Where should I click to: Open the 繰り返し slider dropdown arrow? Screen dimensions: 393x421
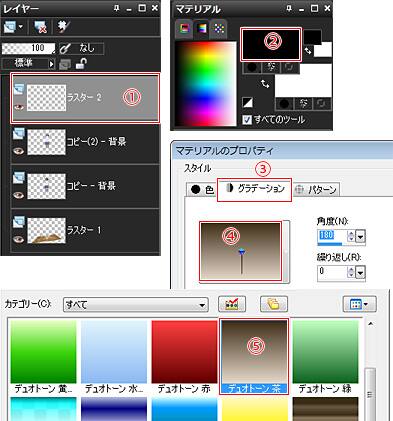[x=360, y=273]
